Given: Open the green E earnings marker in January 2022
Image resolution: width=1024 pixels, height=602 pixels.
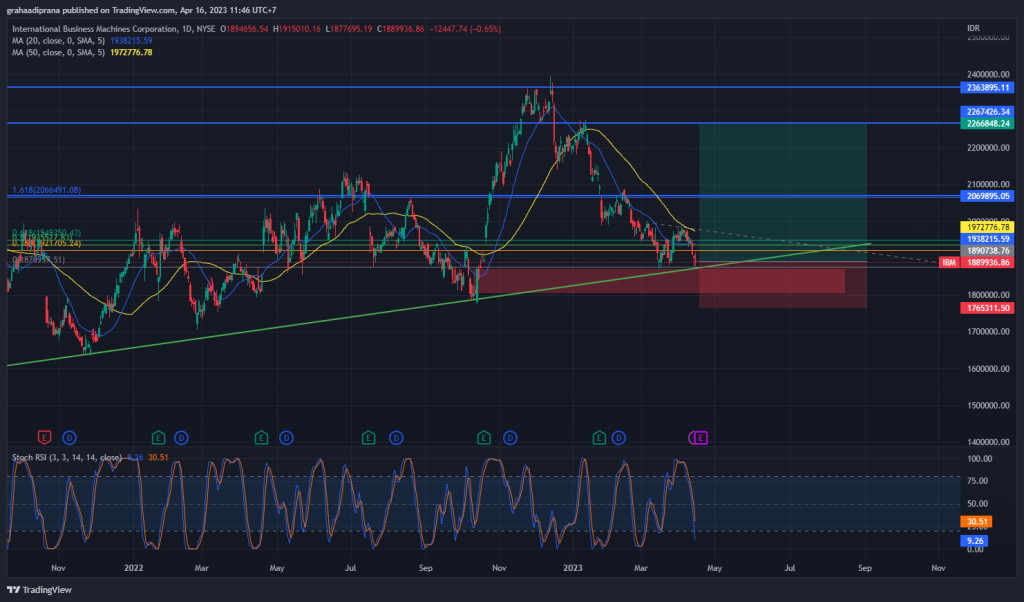Looking at the screenshot, I should tap(158, 437).
